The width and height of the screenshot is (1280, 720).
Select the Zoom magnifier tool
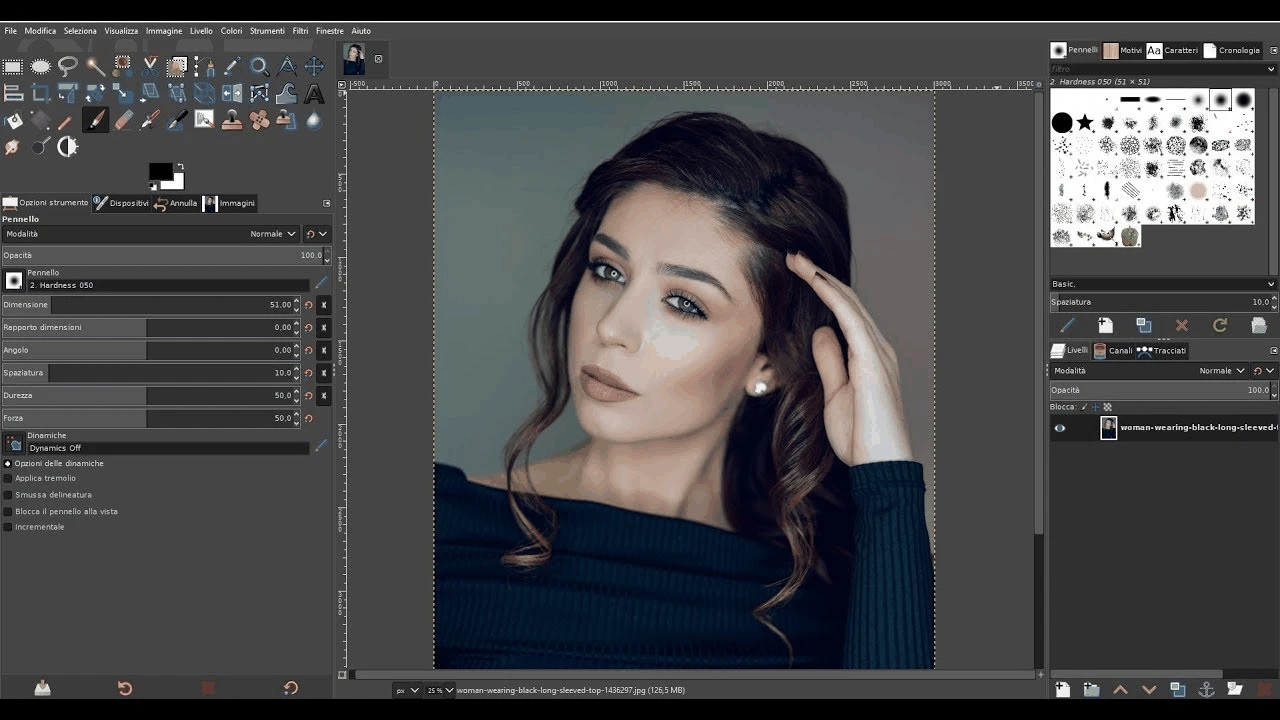coord(259,67)
